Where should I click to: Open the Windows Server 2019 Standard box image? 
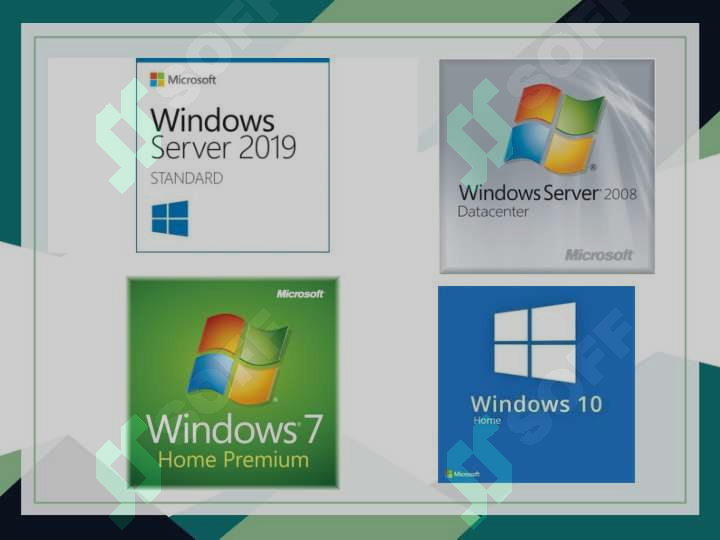point(233,155)
